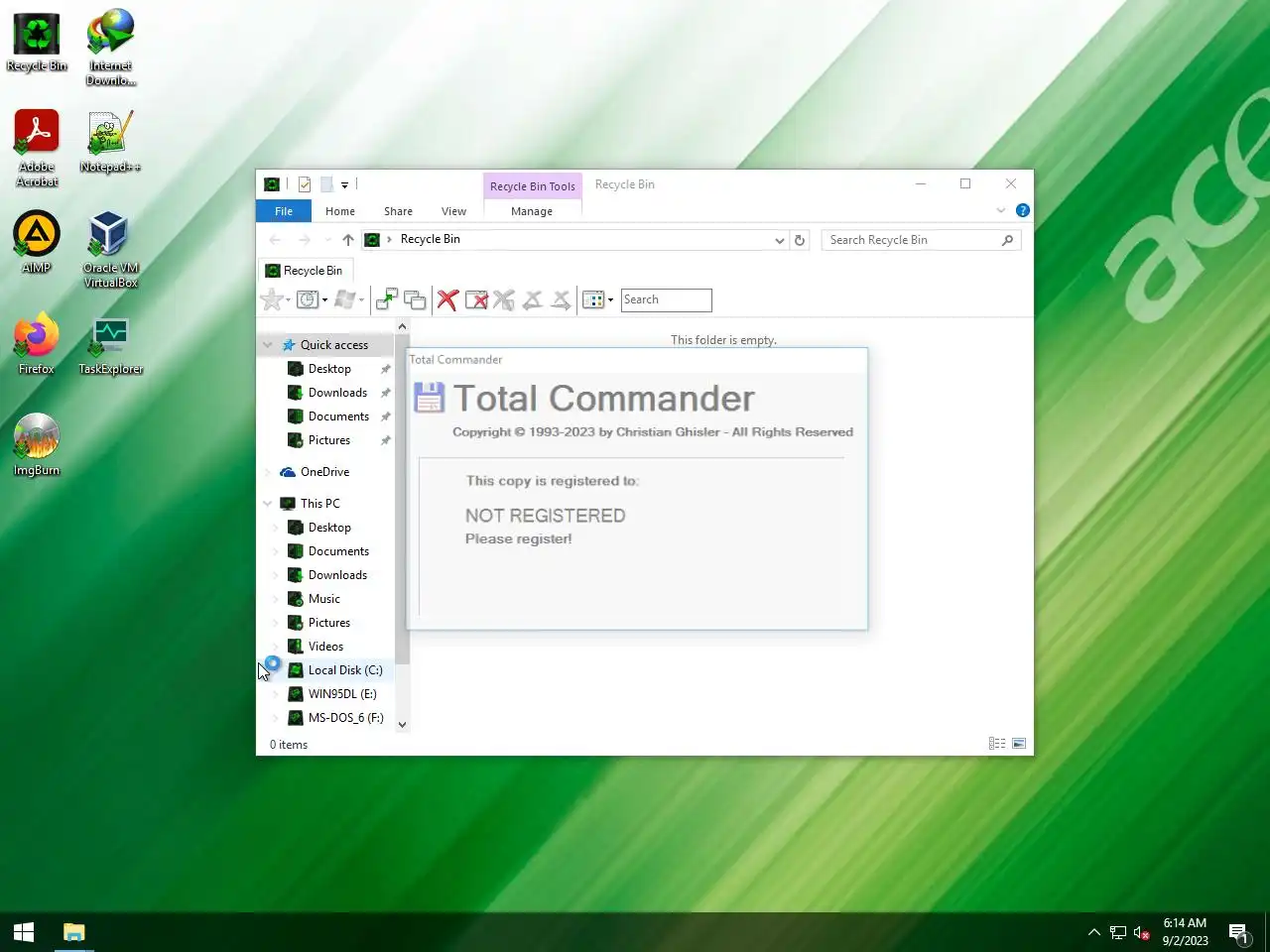This screenshot has height=952, width=1270.
Task: Click the views layout toolbar icon
Action: pyautogui.click(x=593, y=299)
